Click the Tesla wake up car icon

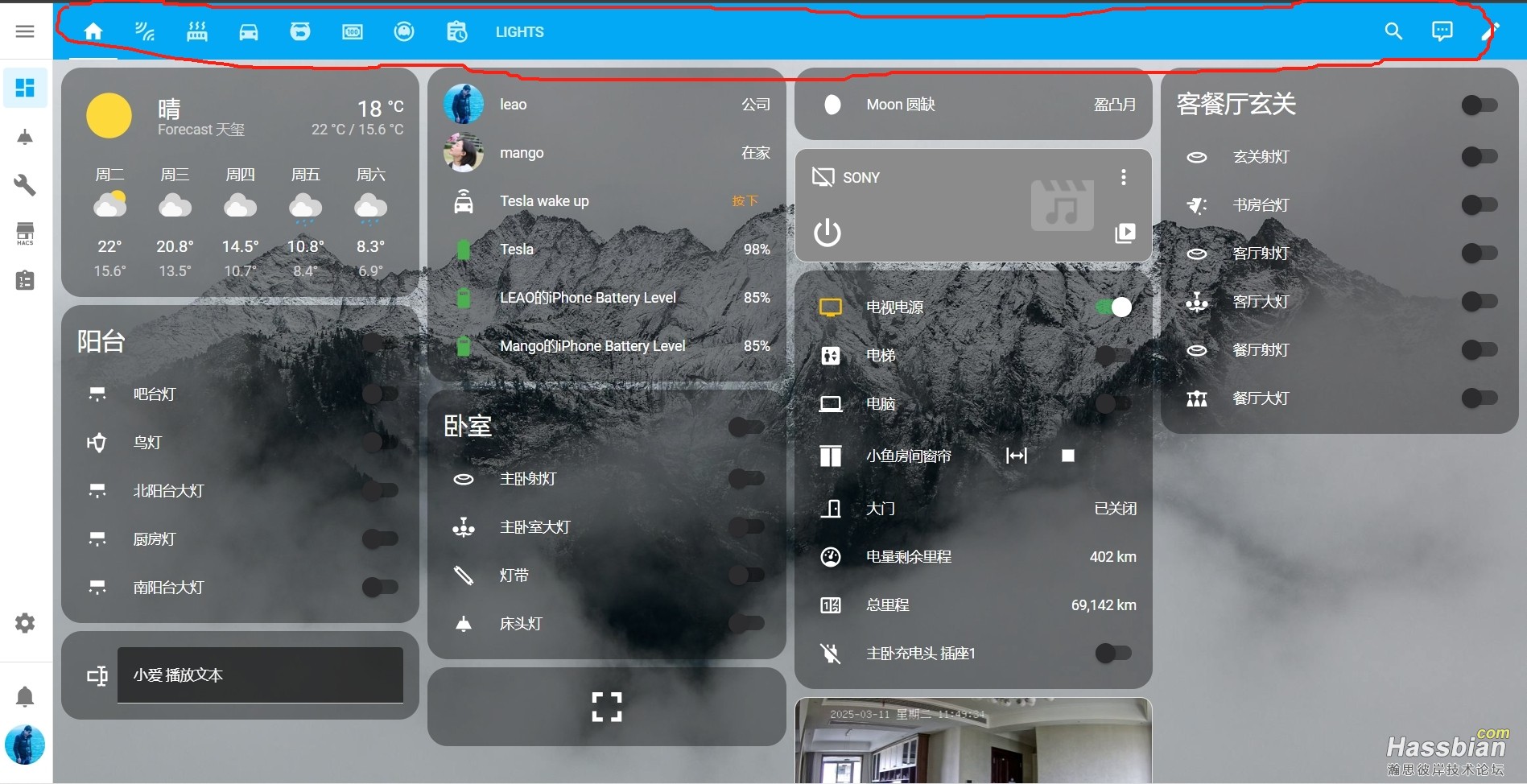(x=464, y=201)
